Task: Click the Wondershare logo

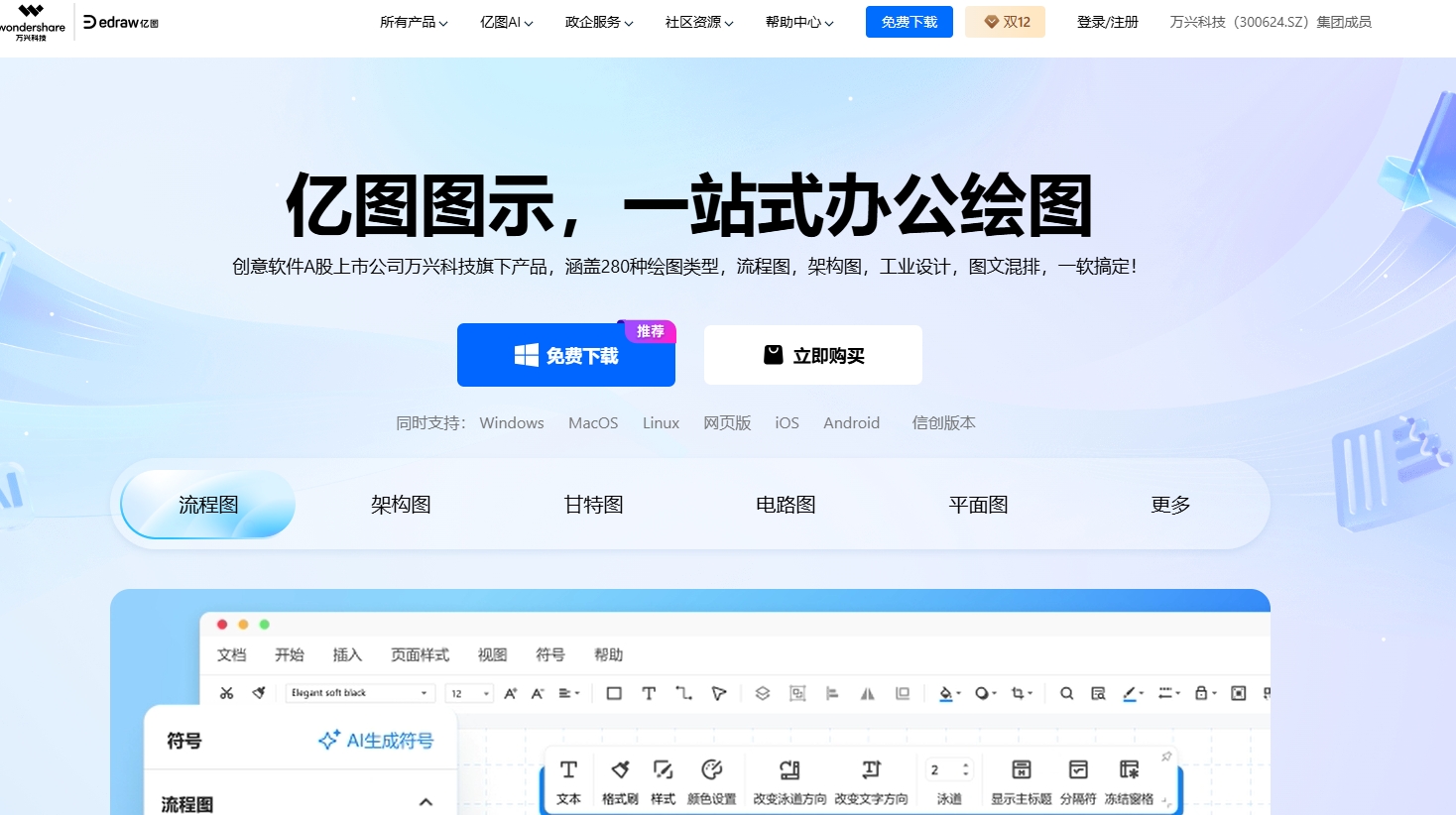Action: click(x=32, y=22)
